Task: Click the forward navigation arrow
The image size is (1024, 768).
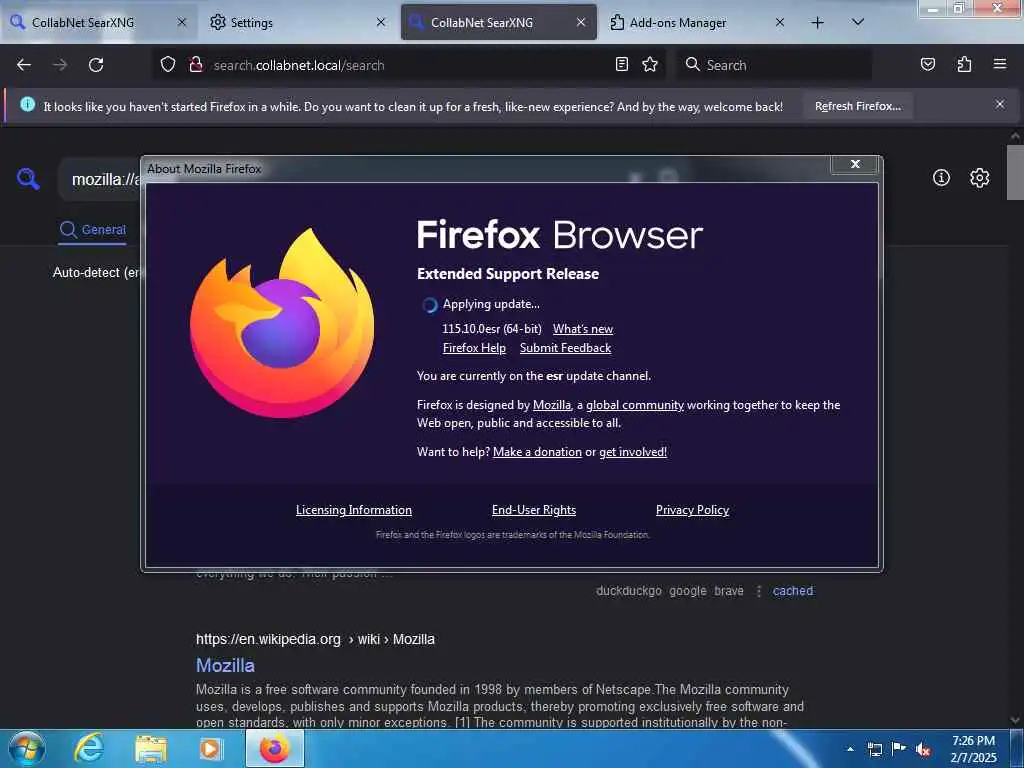Action: pyautogui.click(x=59, y=65)
